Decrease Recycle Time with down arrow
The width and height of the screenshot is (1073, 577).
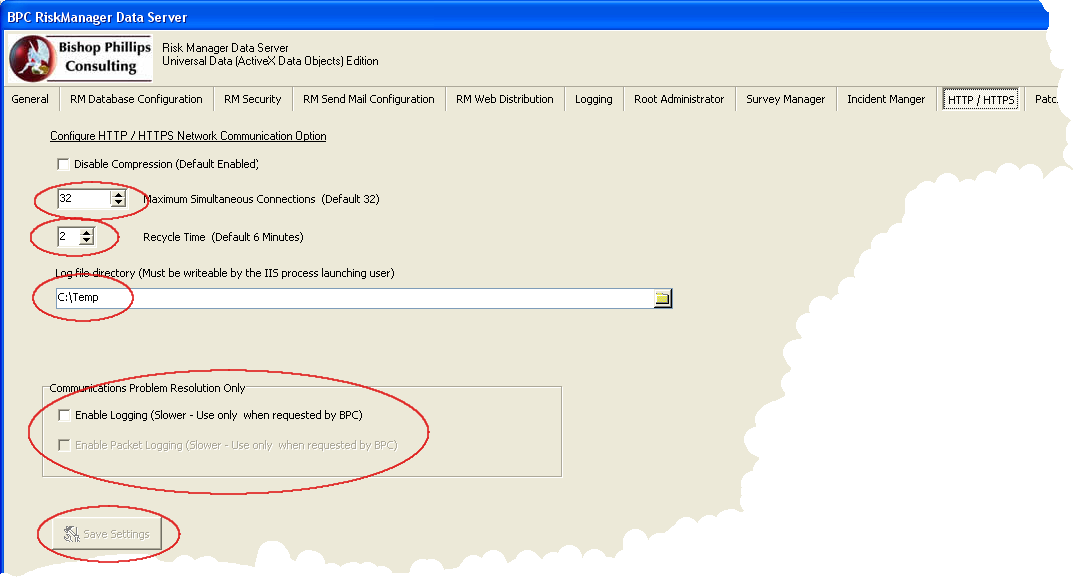point(87,241)
